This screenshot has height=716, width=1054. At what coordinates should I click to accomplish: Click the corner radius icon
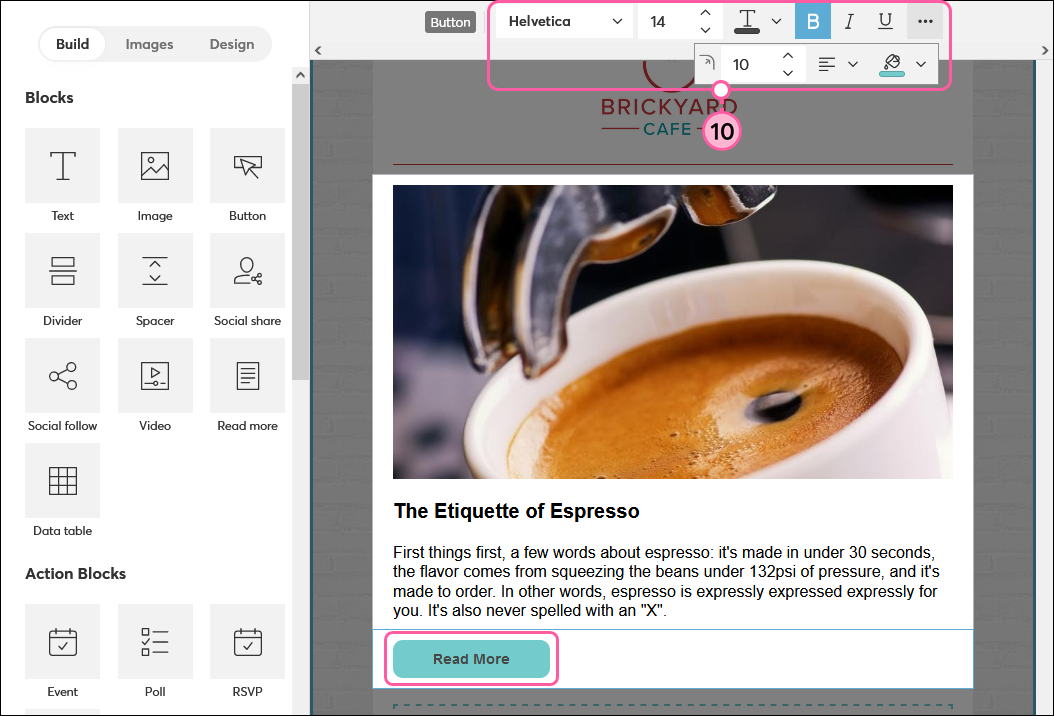(707, 63)
